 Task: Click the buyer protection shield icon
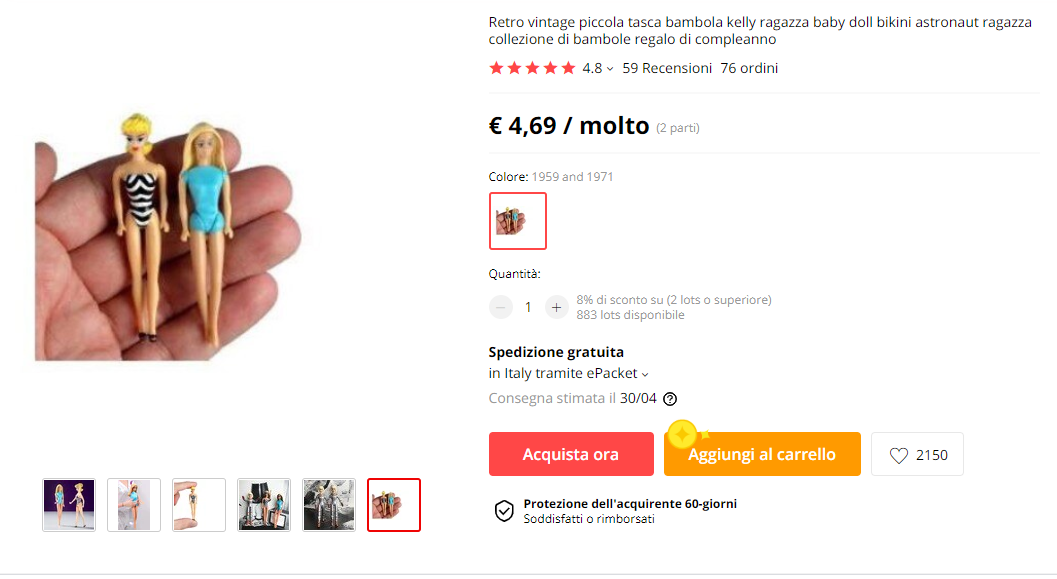pos(504,511)
